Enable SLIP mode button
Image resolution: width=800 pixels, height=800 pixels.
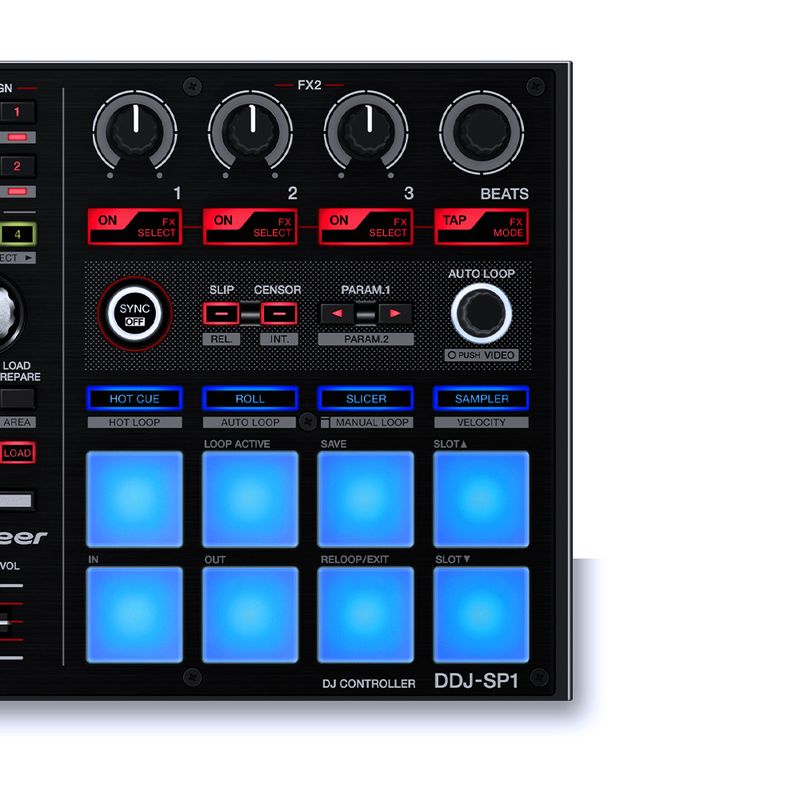[x=221, y=314]
